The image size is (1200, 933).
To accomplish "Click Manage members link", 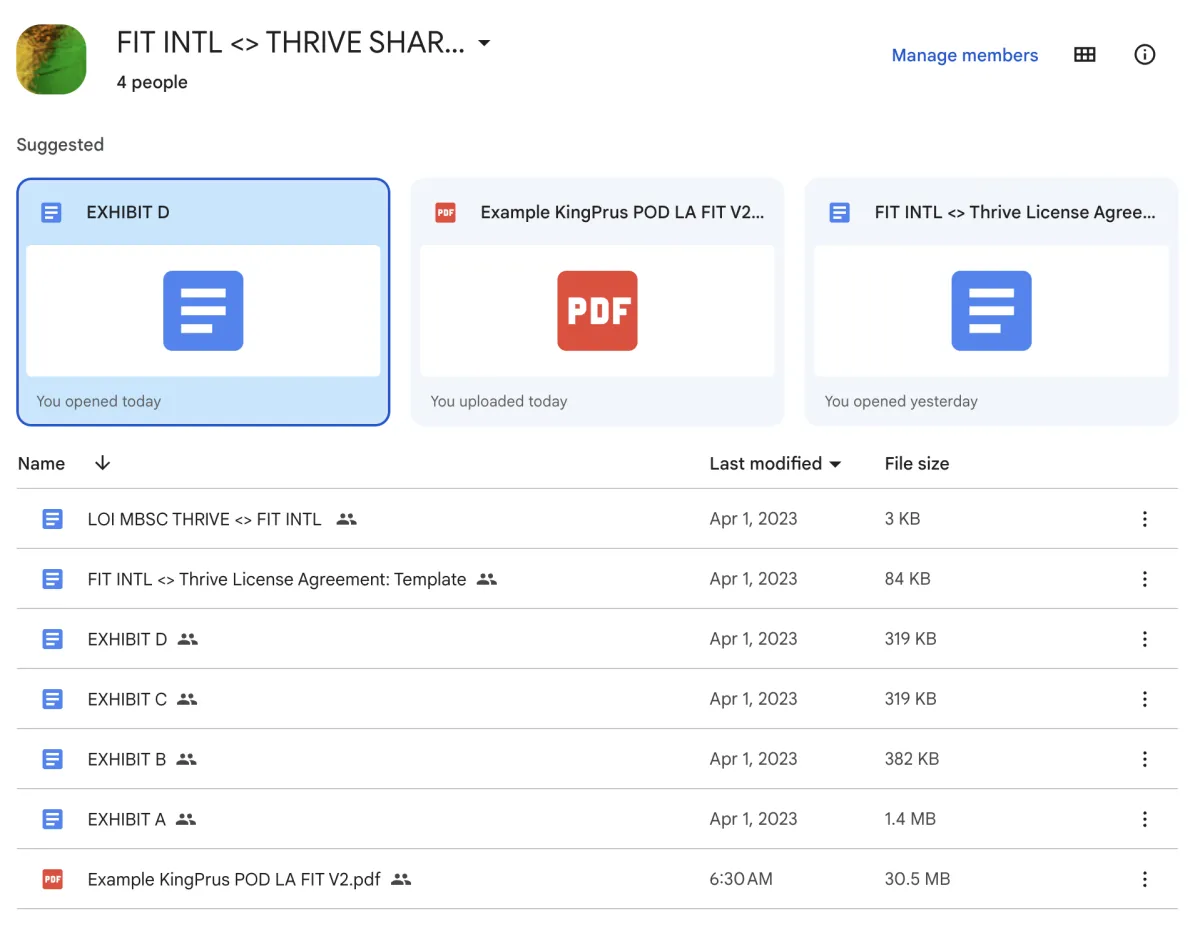I will click(x=964, y=55).
